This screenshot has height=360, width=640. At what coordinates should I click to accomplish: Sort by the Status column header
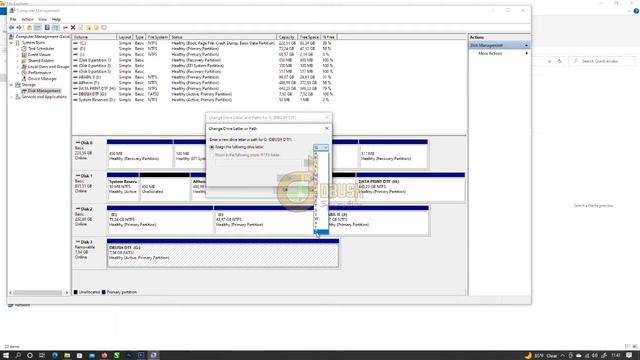click(x=223, y=37)
